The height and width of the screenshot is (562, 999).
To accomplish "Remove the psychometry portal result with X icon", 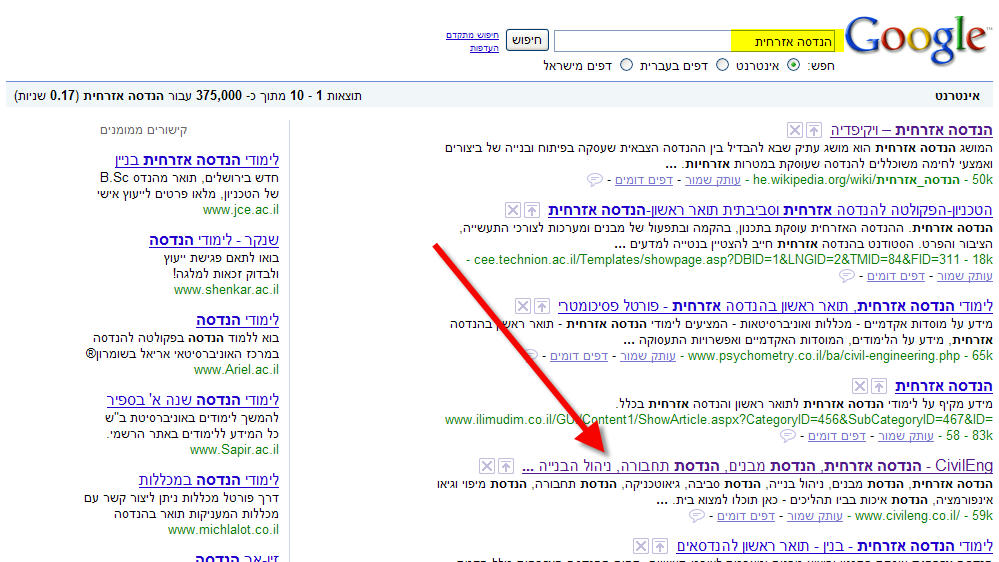I will (x=522, y=306).
